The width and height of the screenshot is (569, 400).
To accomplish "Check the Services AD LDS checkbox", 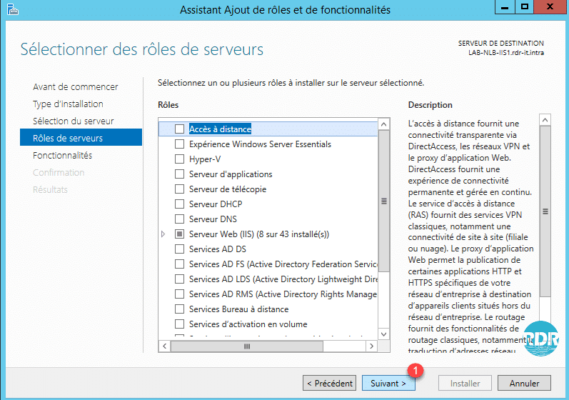I will (179, 279).
